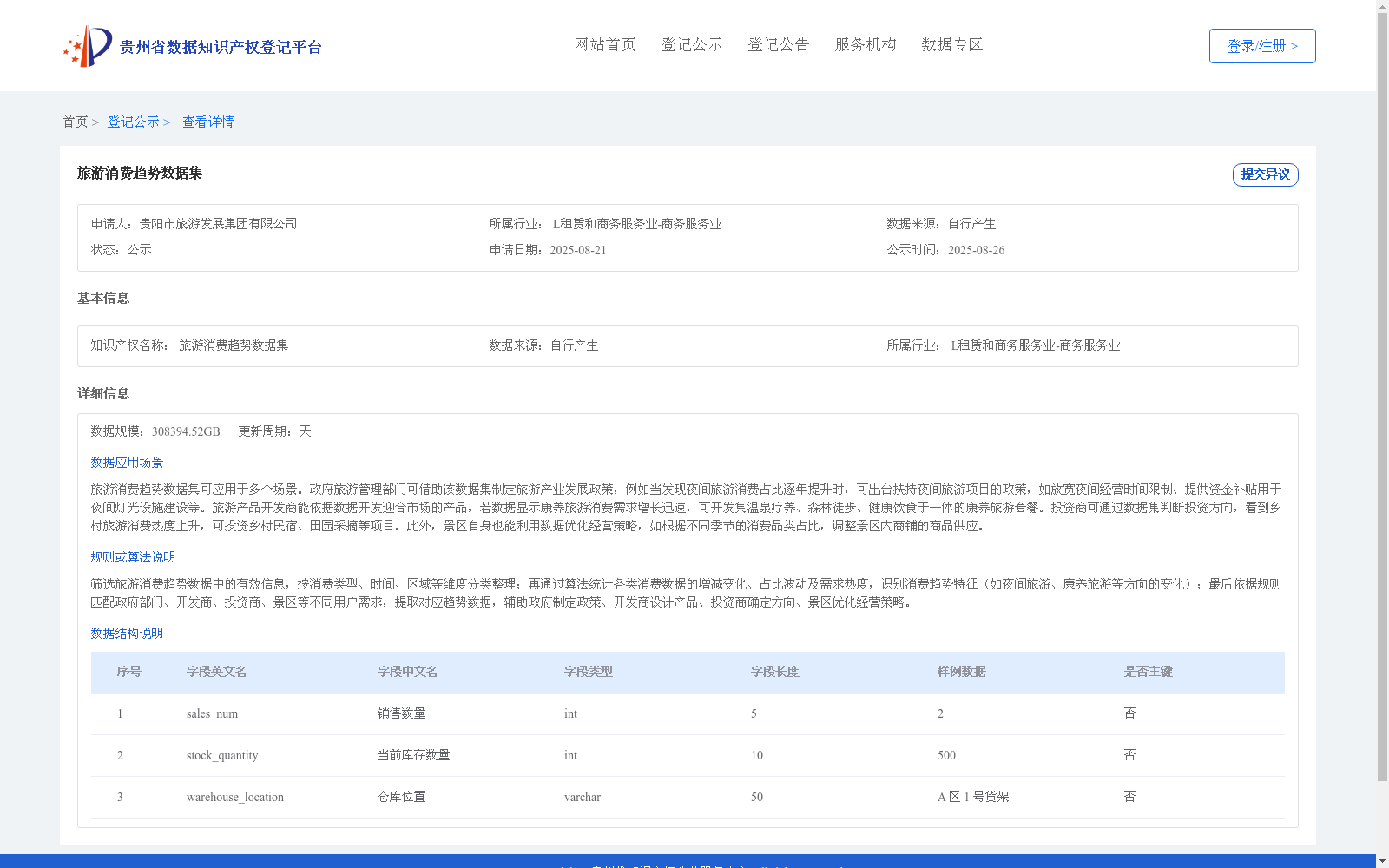Select sample value A 区 1 号货架
Screen dimensions: 1389x868
(973, 797)
